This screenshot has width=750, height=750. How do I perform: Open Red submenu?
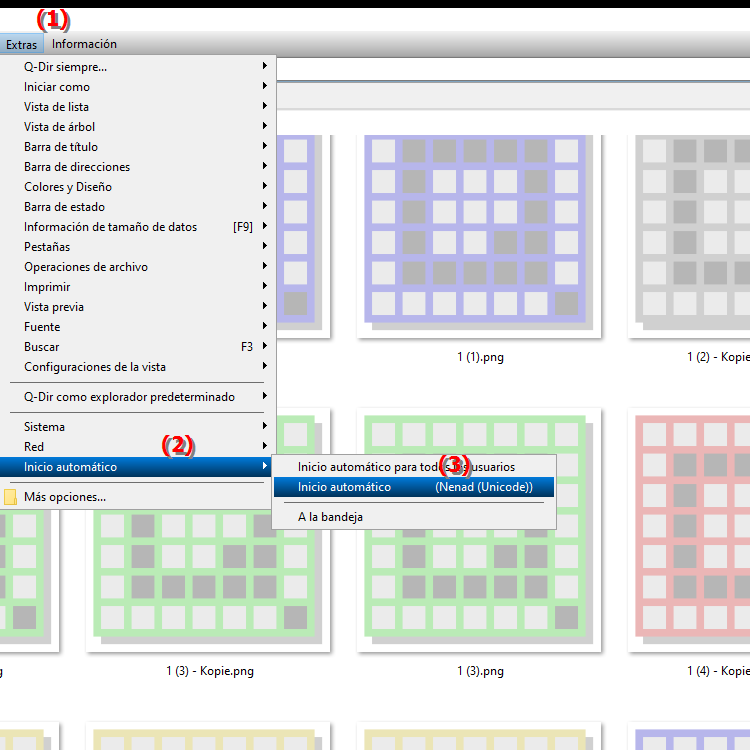click(x=138, y=447)
